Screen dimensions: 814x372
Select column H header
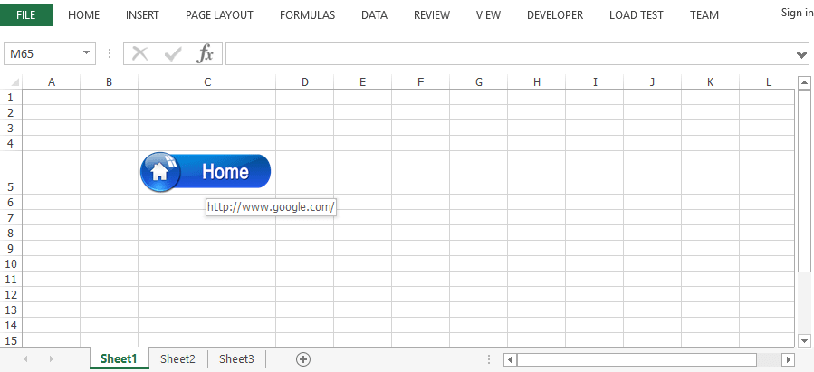pos(537,82)
